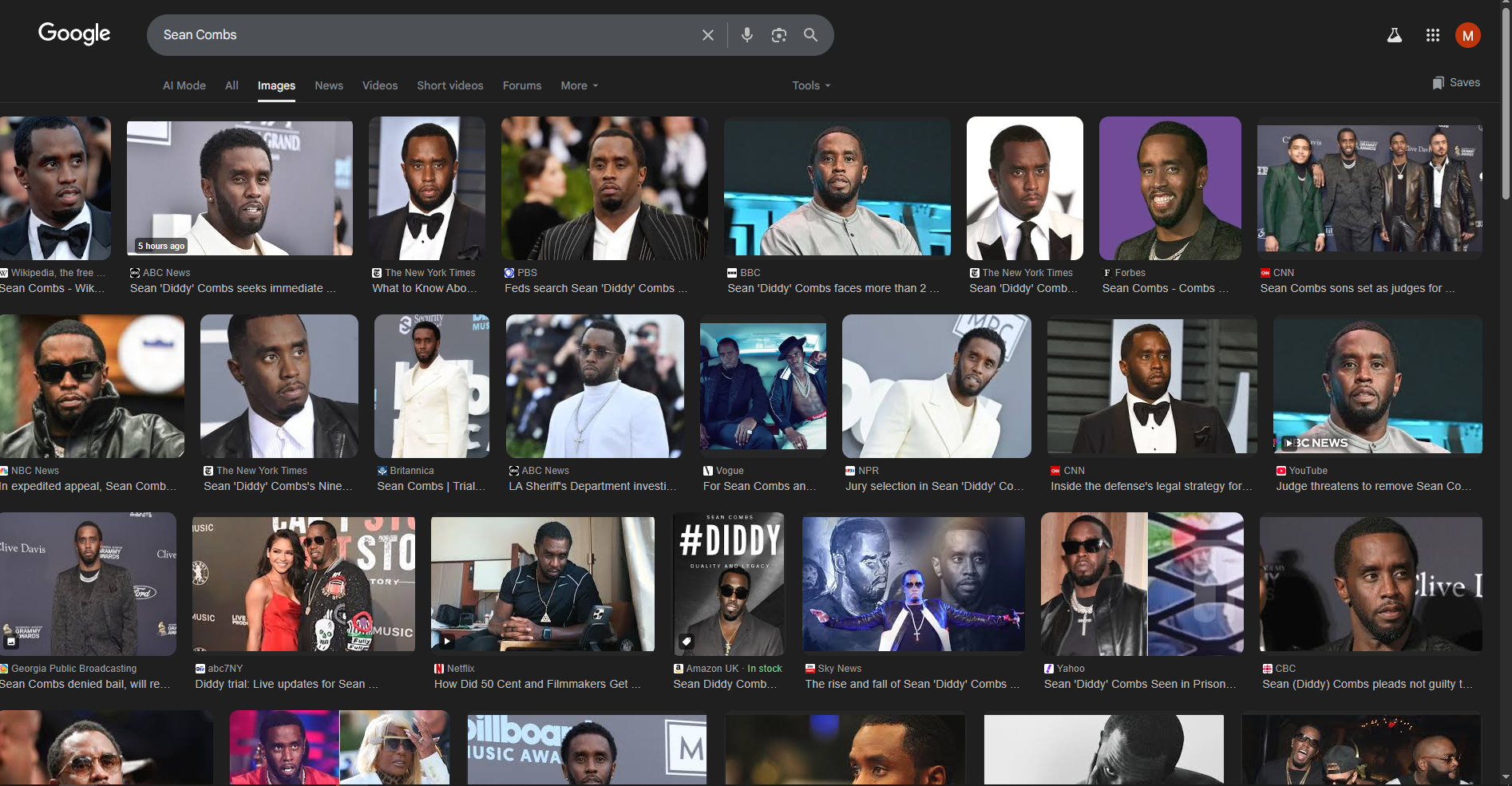Open the Google apps grid
The height and width of the screenshot is (786, 1512).
(1432, 35)
